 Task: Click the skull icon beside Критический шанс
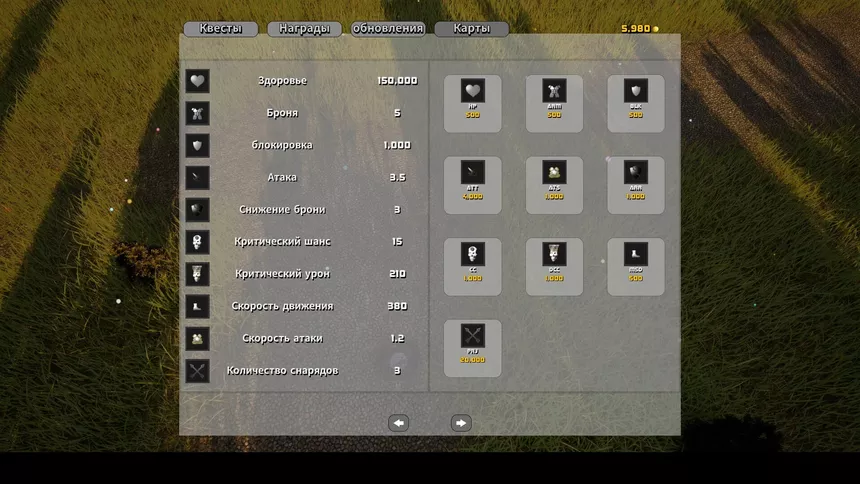pos(197,242)
